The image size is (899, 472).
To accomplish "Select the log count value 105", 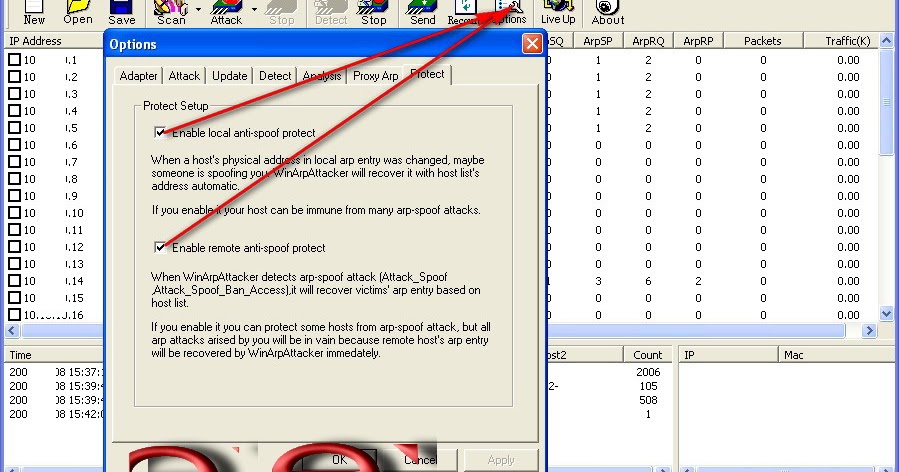I will [x=648, y=386].
